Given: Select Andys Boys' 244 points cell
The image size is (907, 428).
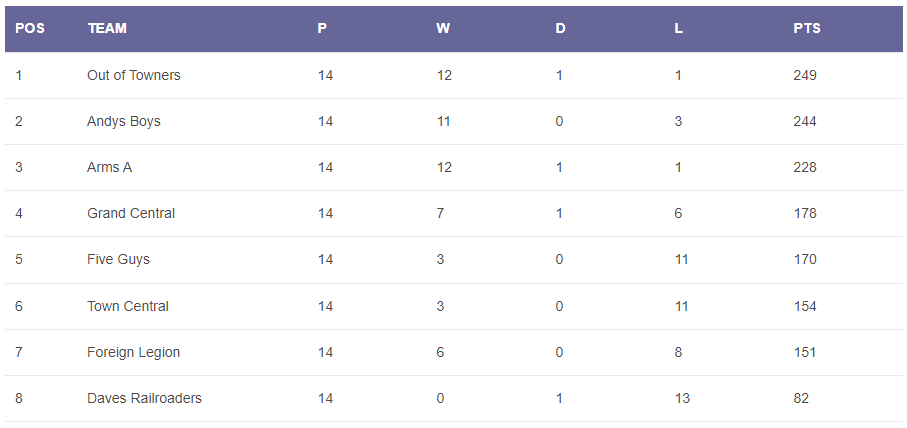Looking at the screenshot, I should tap(805, 121).
